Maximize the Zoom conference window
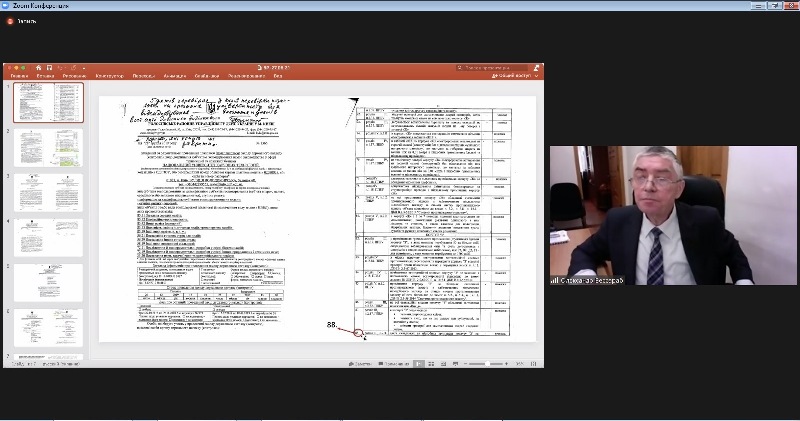The height and width of the screenshot is (421, 800). (x=775, y=6)
